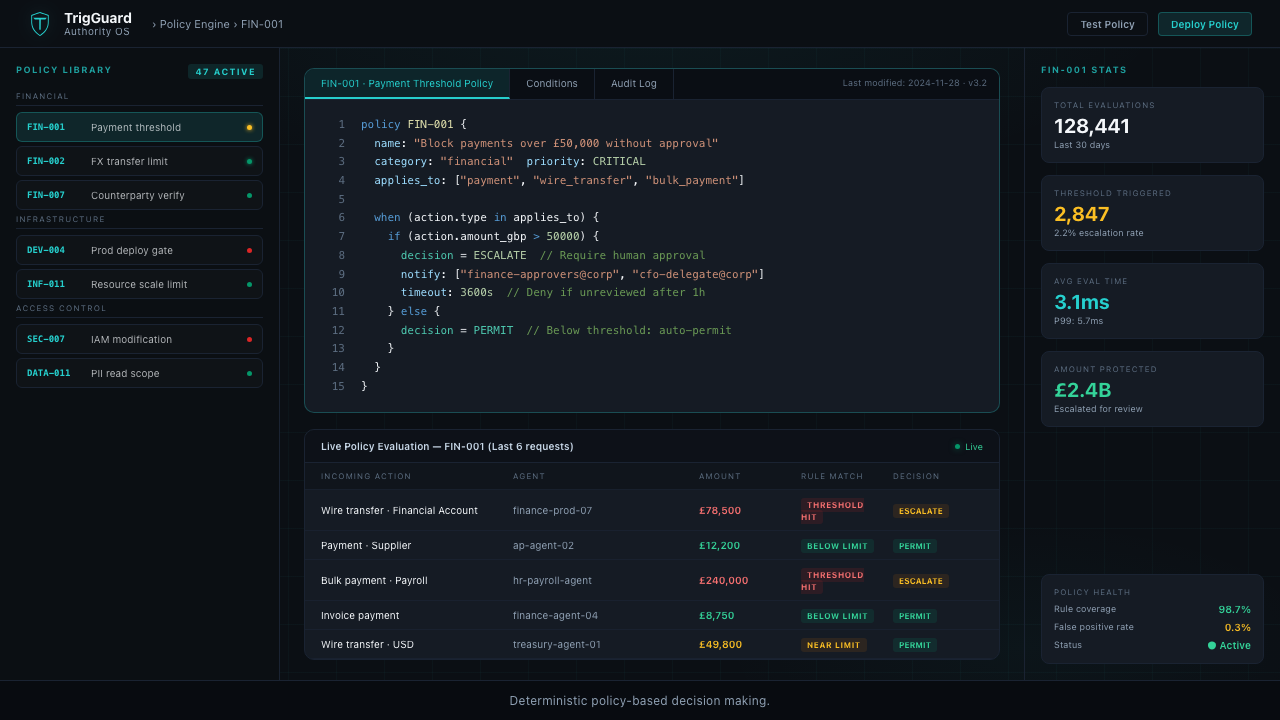Image resolution: width=1280 pixels, height=720 pixels.
Task: Click the Last modified 2024-11-28 v3.2 text
Action: click(x=915, y=83)
